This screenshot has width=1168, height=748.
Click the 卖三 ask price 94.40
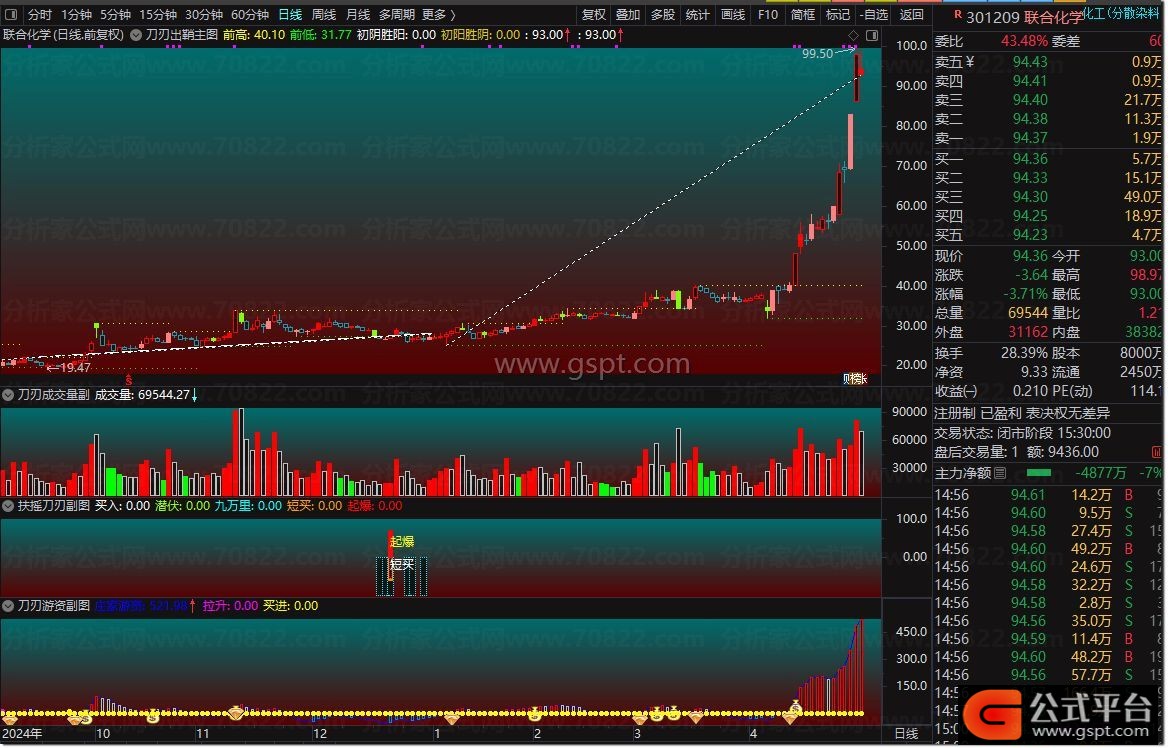pos(1029,100)
